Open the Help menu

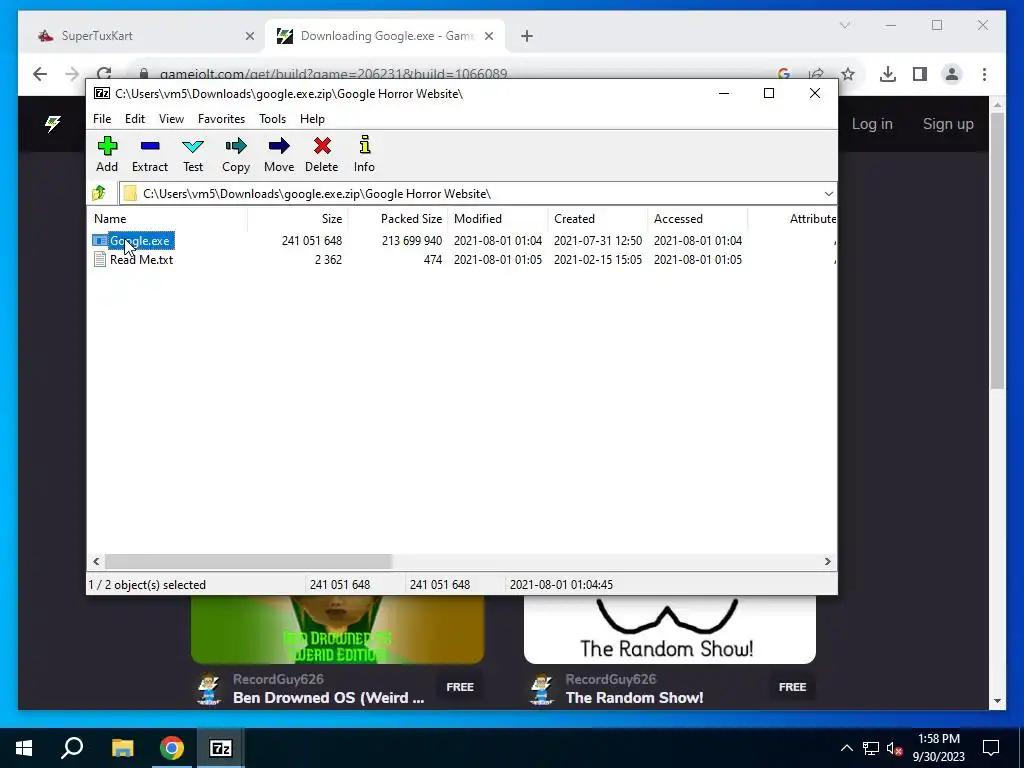(312, 119)
